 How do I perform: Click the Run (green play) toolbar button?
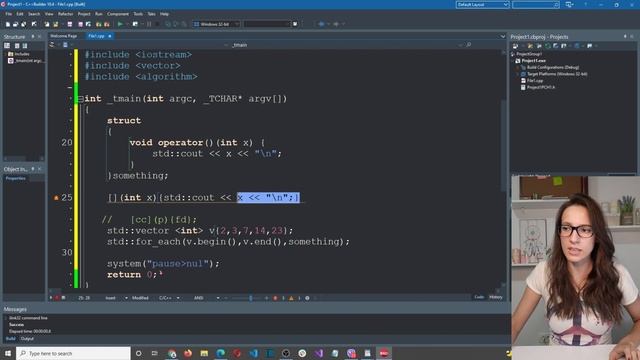click(x=120, y=24)
